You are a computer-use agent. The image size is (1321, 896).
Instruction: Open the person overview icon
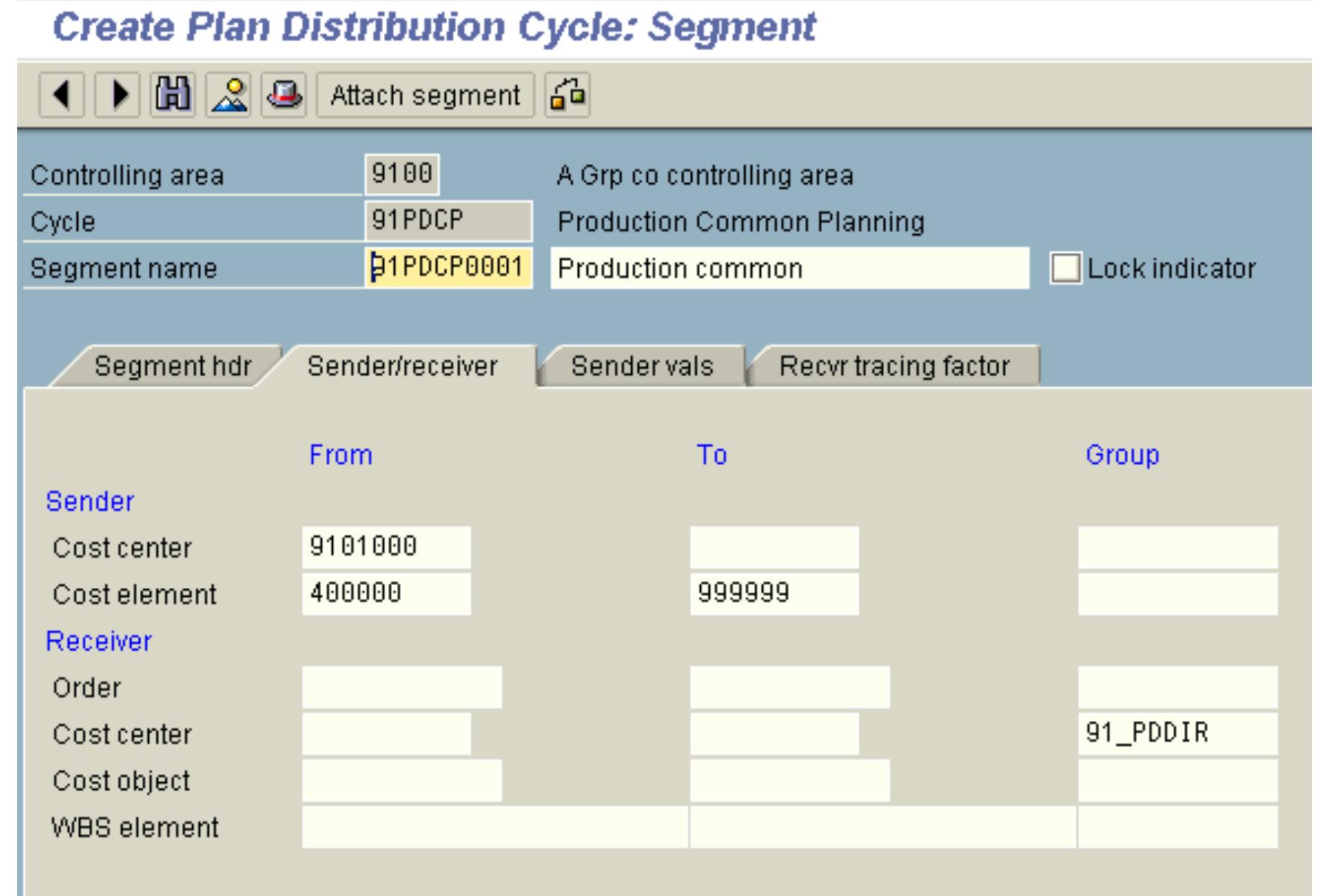tap(229, 96)
